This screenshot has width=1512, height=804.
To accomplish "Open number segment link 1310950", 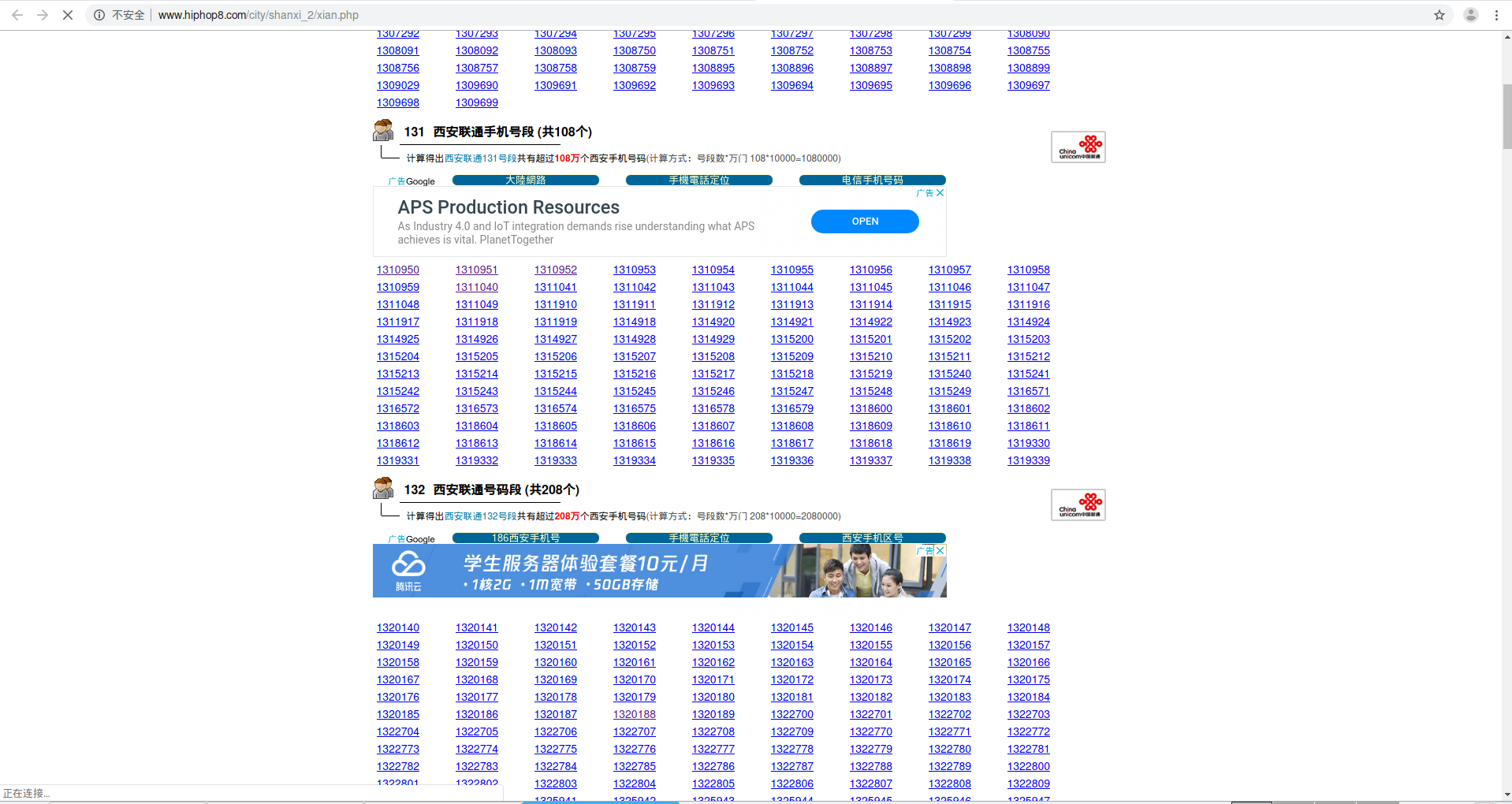I will [398, 270].
